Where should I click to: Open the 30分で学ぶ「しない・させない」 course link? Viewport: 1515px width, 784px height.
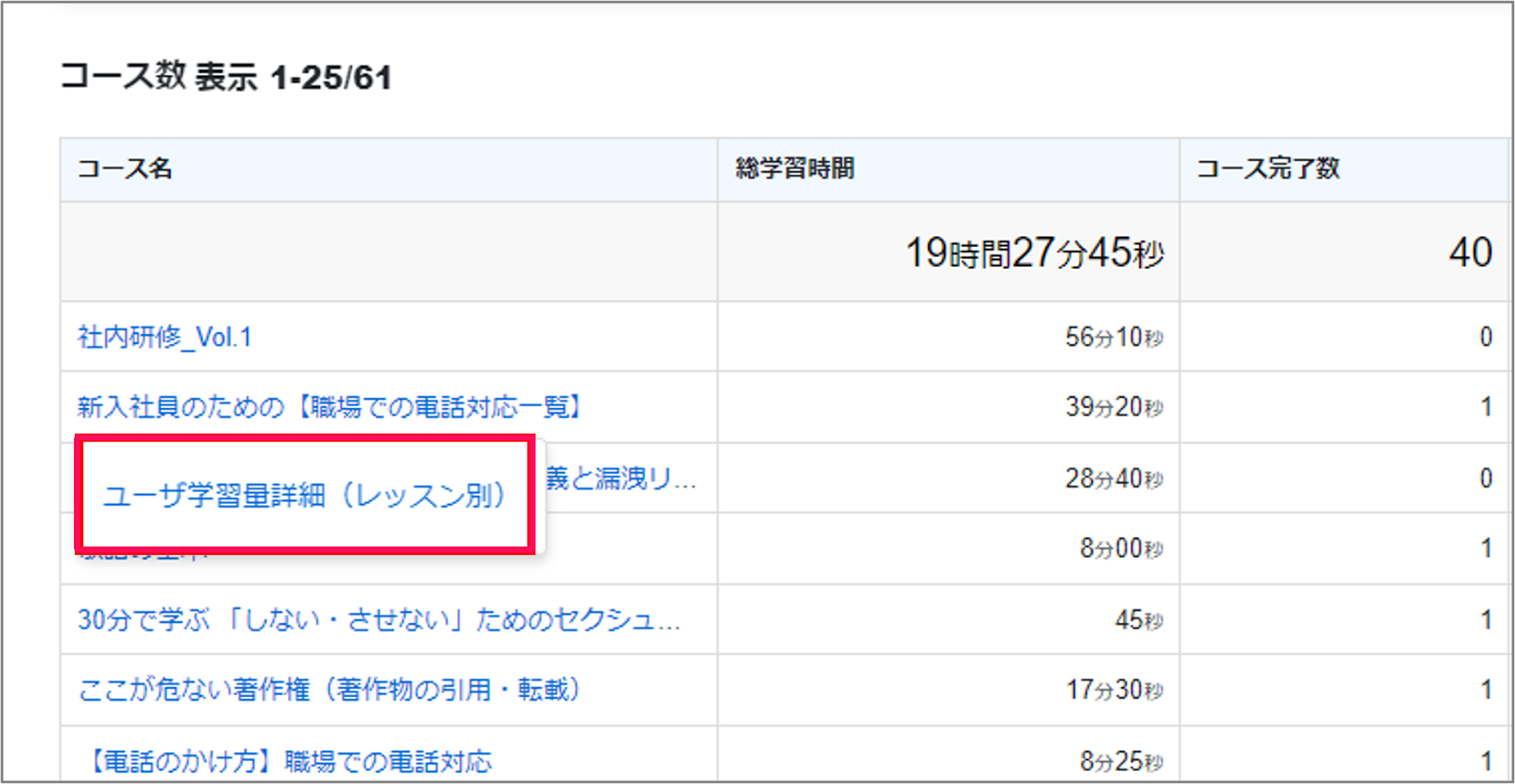point(379,620)
